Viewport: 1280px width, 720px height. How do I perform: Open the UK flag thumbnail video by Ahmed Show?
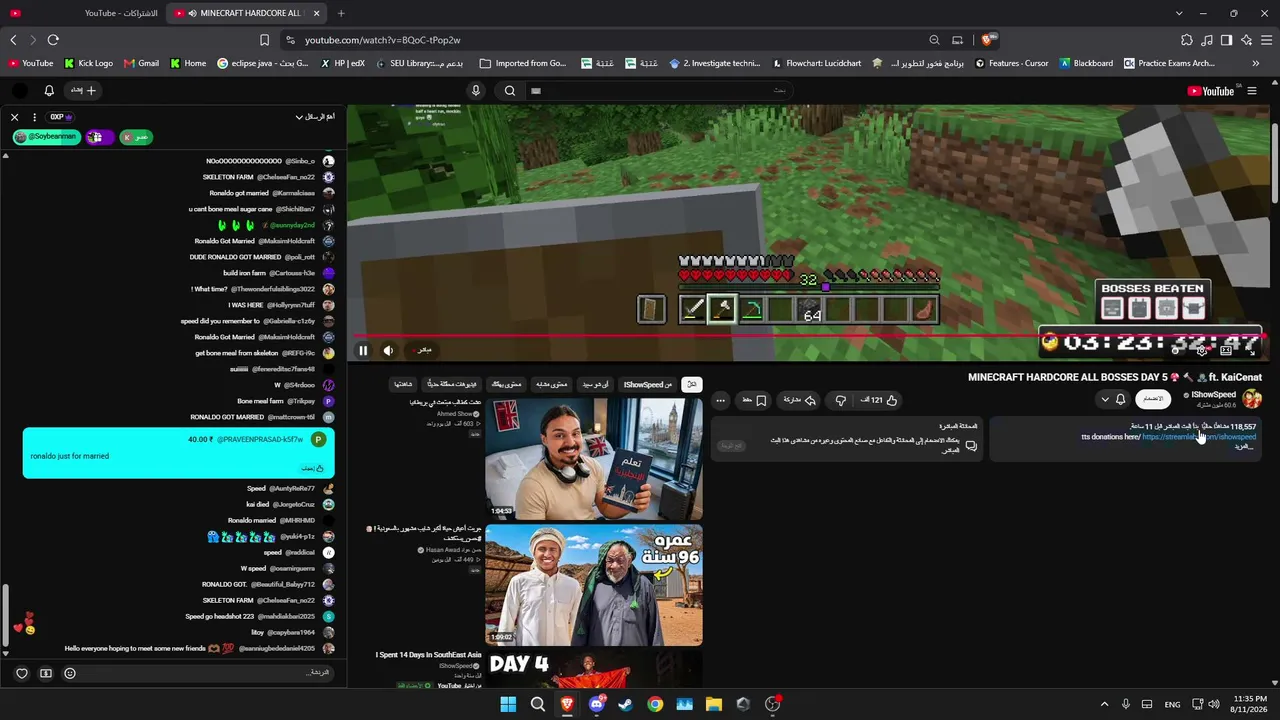pyautogui.click(x=594, y=458)
